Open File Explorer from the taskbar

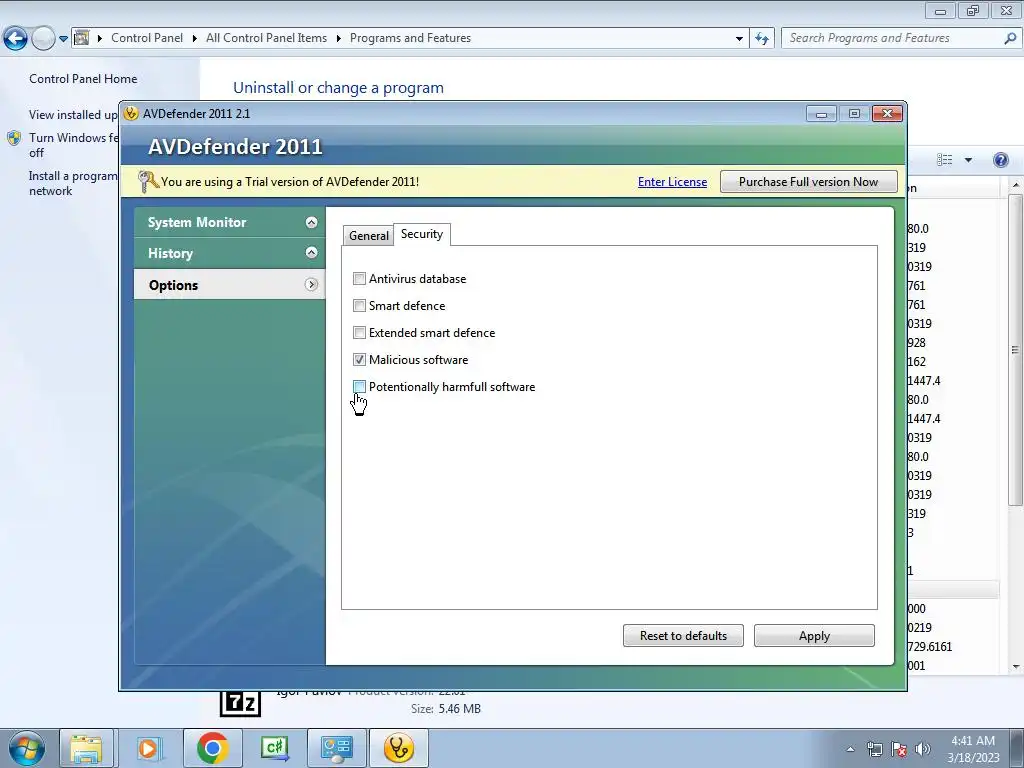87,748
